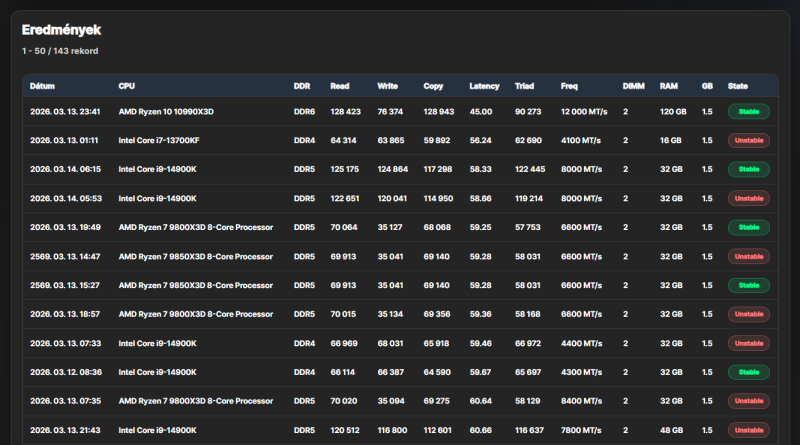The image size is (800, 445).
Task: Click Read value 125 175
Action: tap(344, 169)
